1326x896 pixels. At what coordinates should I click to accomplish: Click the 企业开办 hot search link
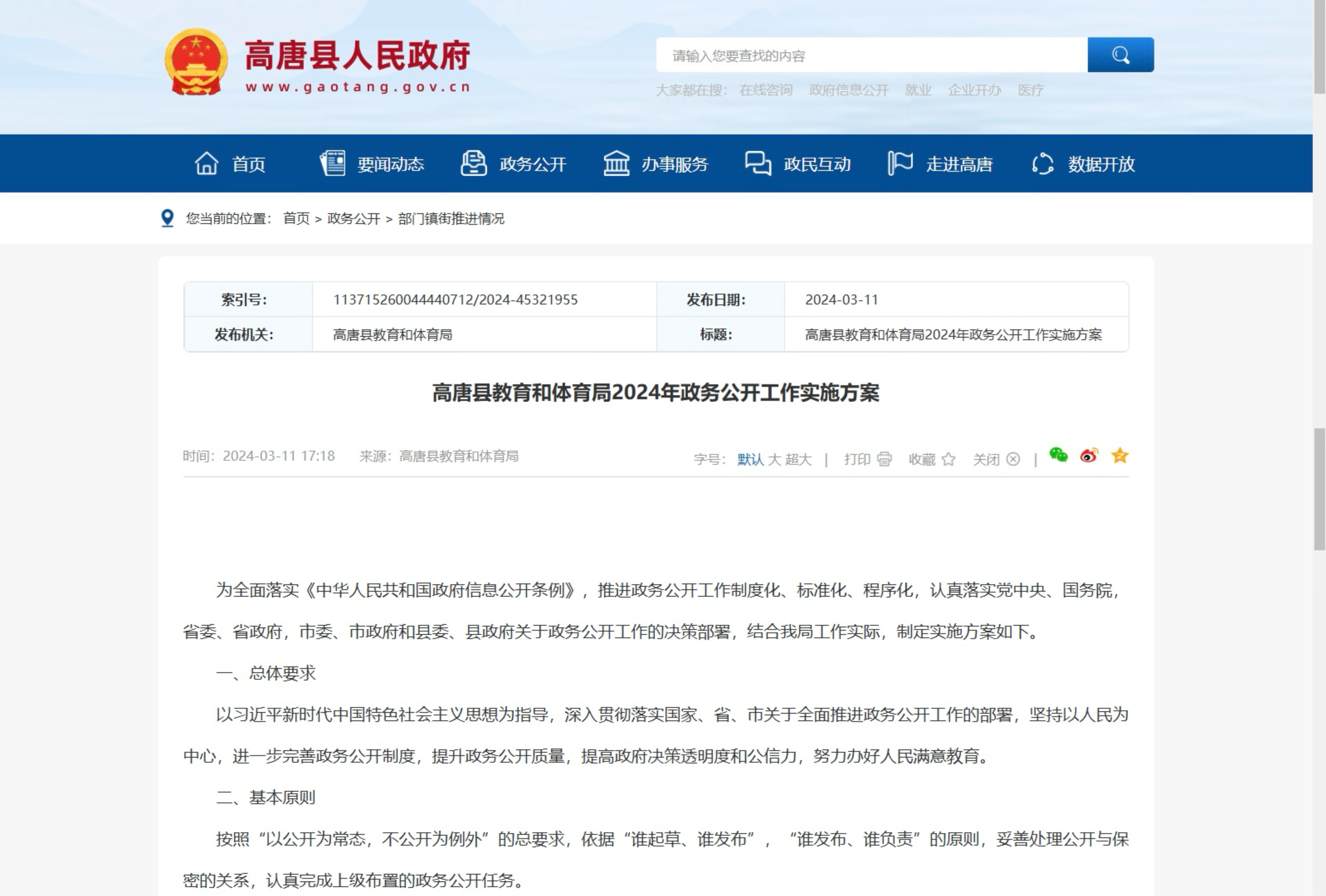(974, 90)
